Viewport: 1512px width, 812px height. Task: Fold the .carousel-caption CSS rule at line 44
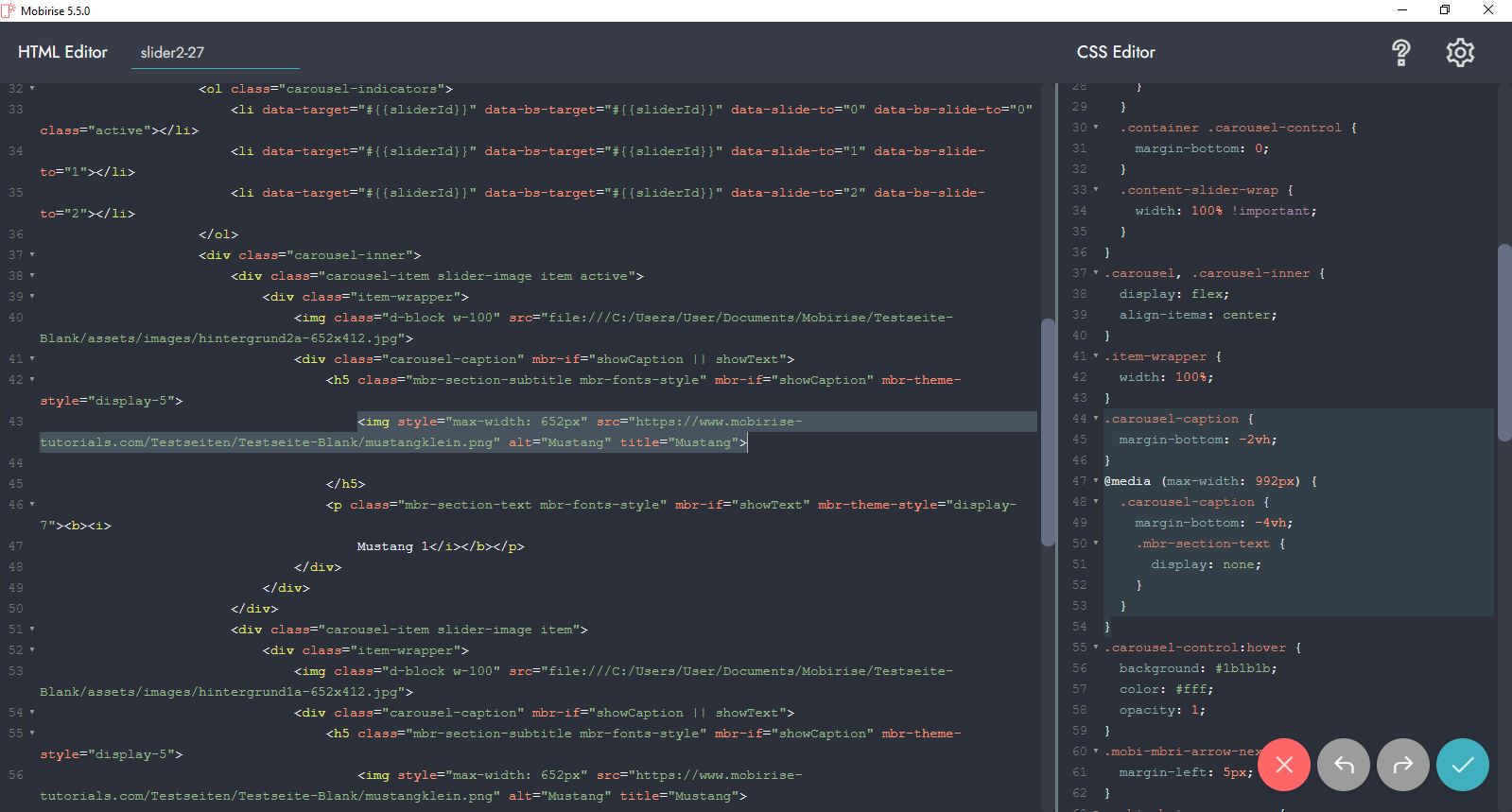pos(1096,419)
